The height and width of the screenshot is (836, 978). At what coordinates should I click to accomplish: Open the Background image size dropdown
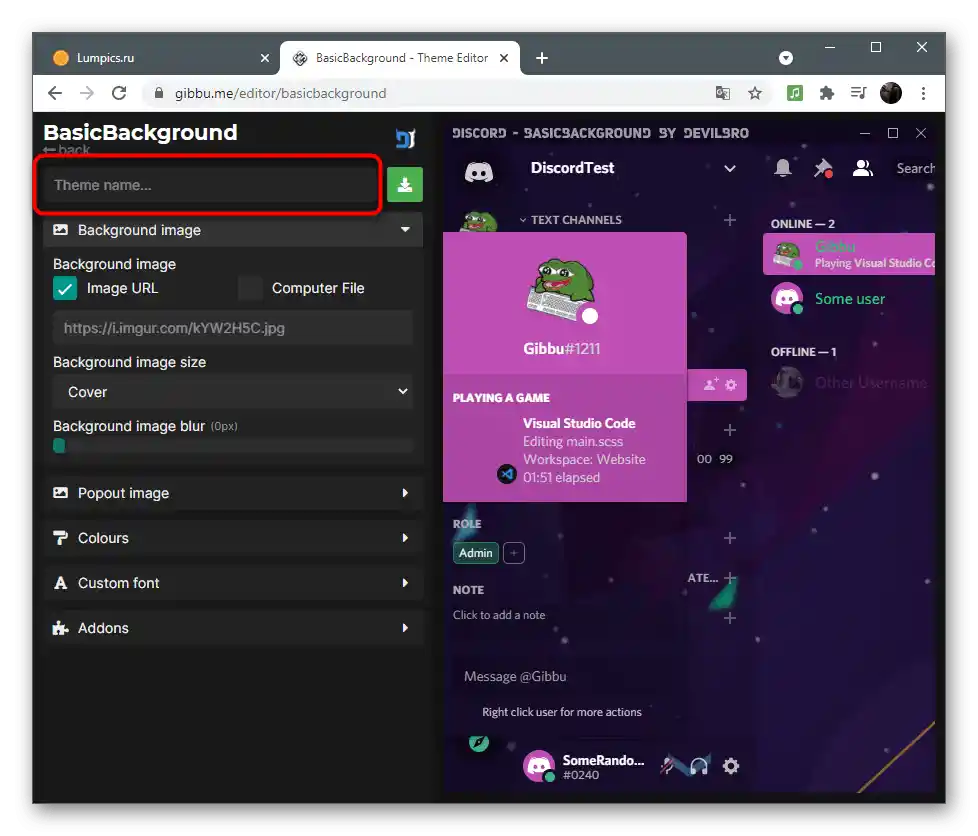233,392
